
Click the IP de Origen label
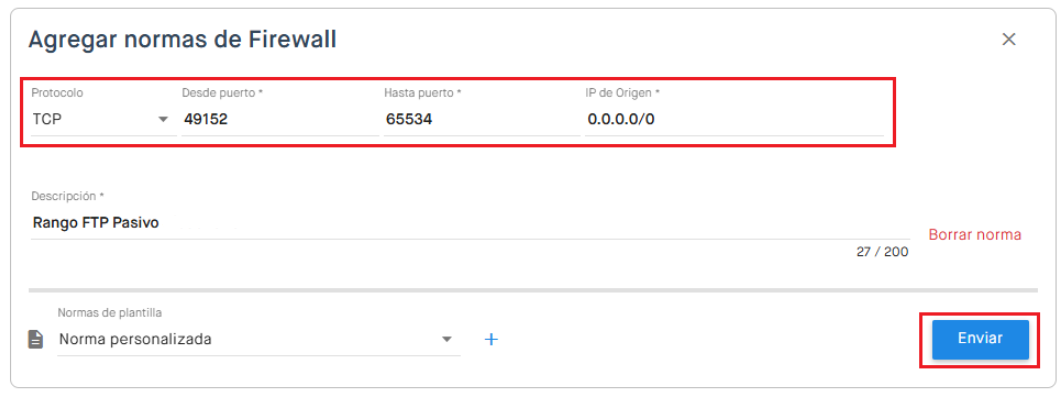pyautogui.click(x=622, y=93)
